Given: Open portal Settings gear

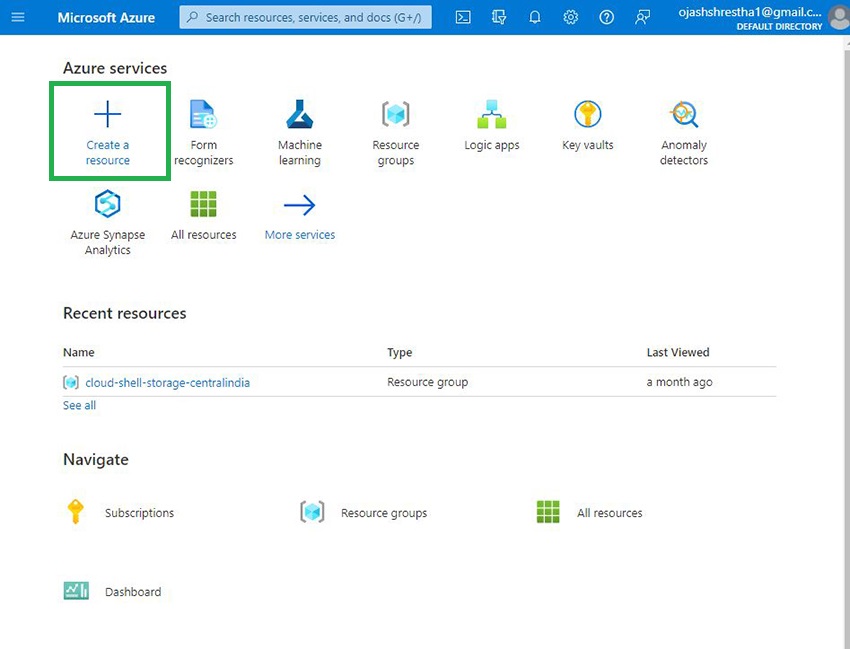Looking at the screenshot, I should tap(570, 17).
